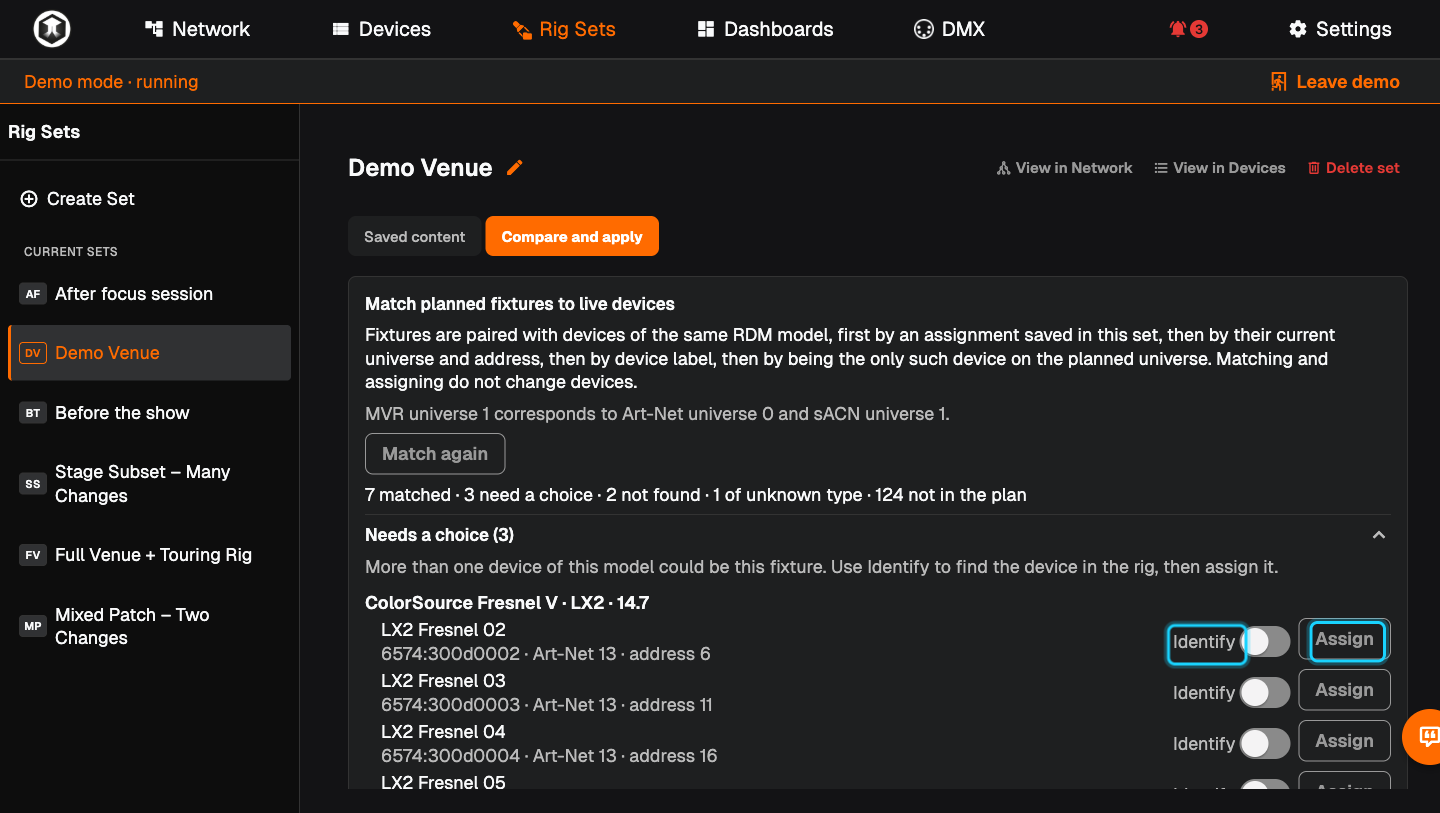The width and height of the screenshot is (1440, 813).
Task: Assign LX2 Fresnel 02 to the fixture
Action: point(1344,640)
